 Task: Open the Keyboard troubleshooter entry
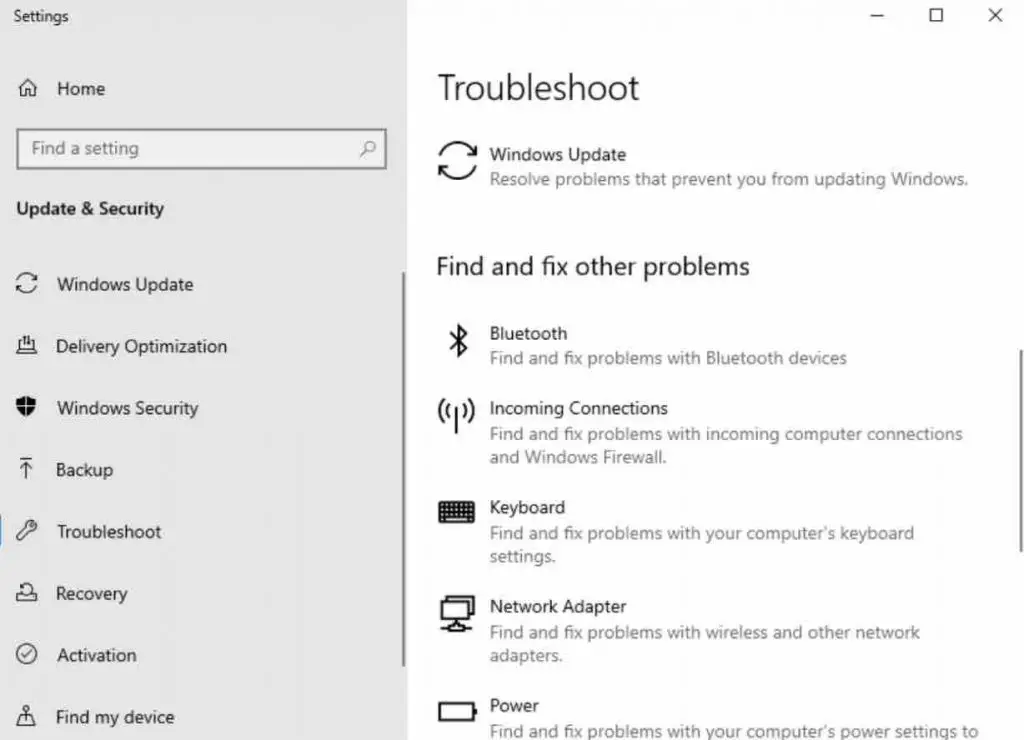(x=527, y=508)
